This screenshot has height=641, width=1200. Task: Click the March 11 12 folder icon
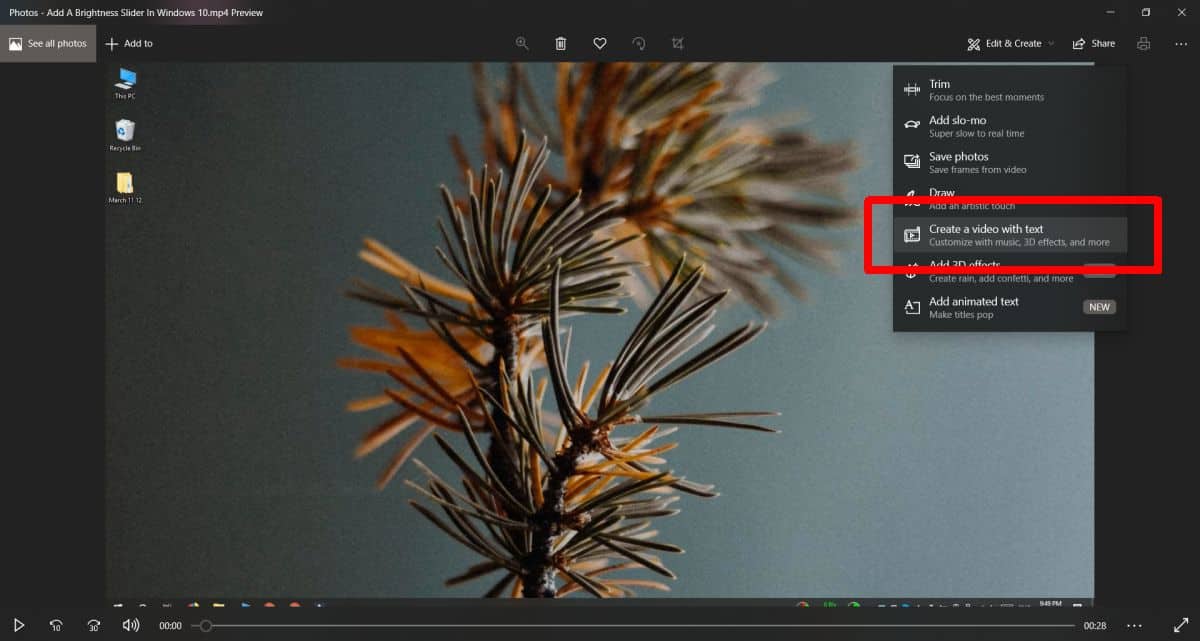125,187
